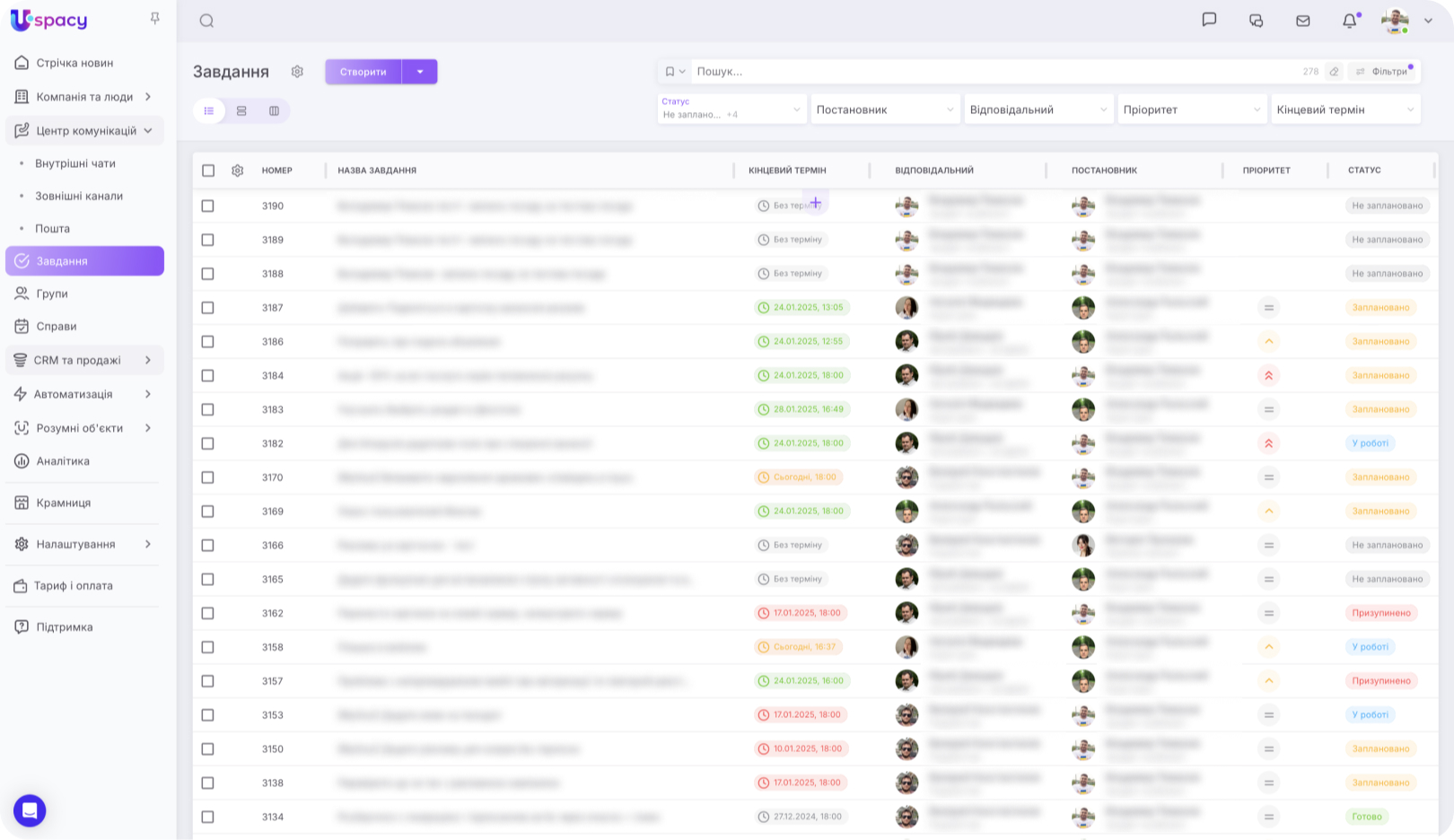
Task: Click priority icon of task 3182
Action: [x=1268, y=443]
